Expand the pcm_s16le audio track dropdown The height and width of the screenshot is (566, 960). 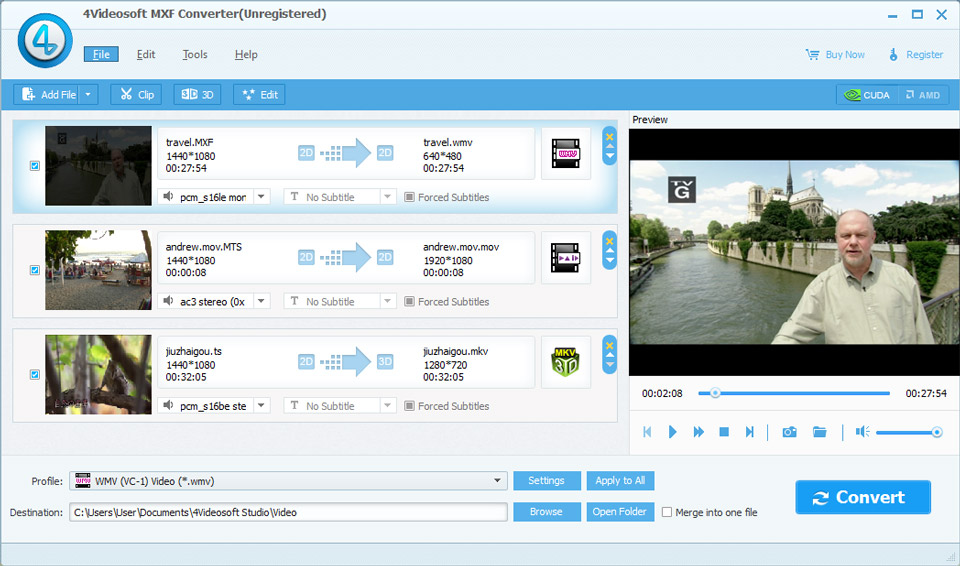point(261,197)
